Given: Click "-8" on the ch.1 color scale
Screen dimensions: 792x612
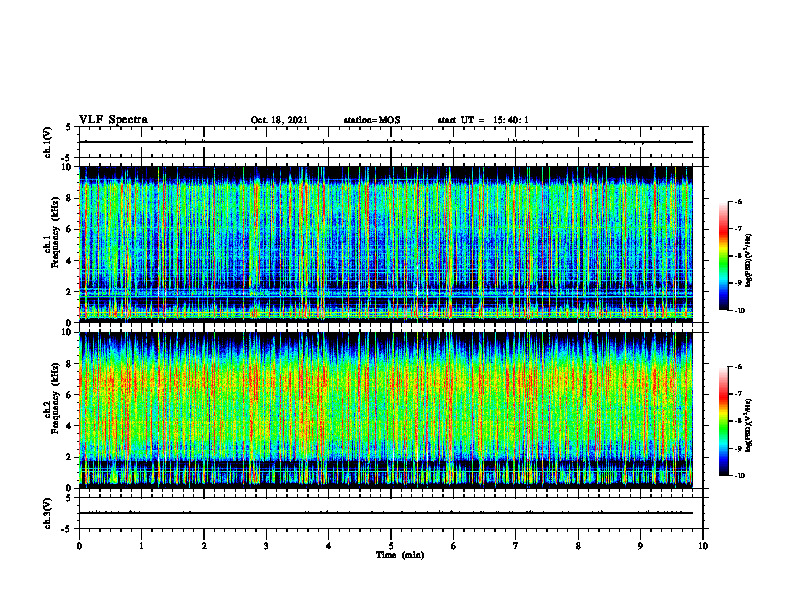Looking at the screenshot, I should pyautogui.click(x=739, y=256).
